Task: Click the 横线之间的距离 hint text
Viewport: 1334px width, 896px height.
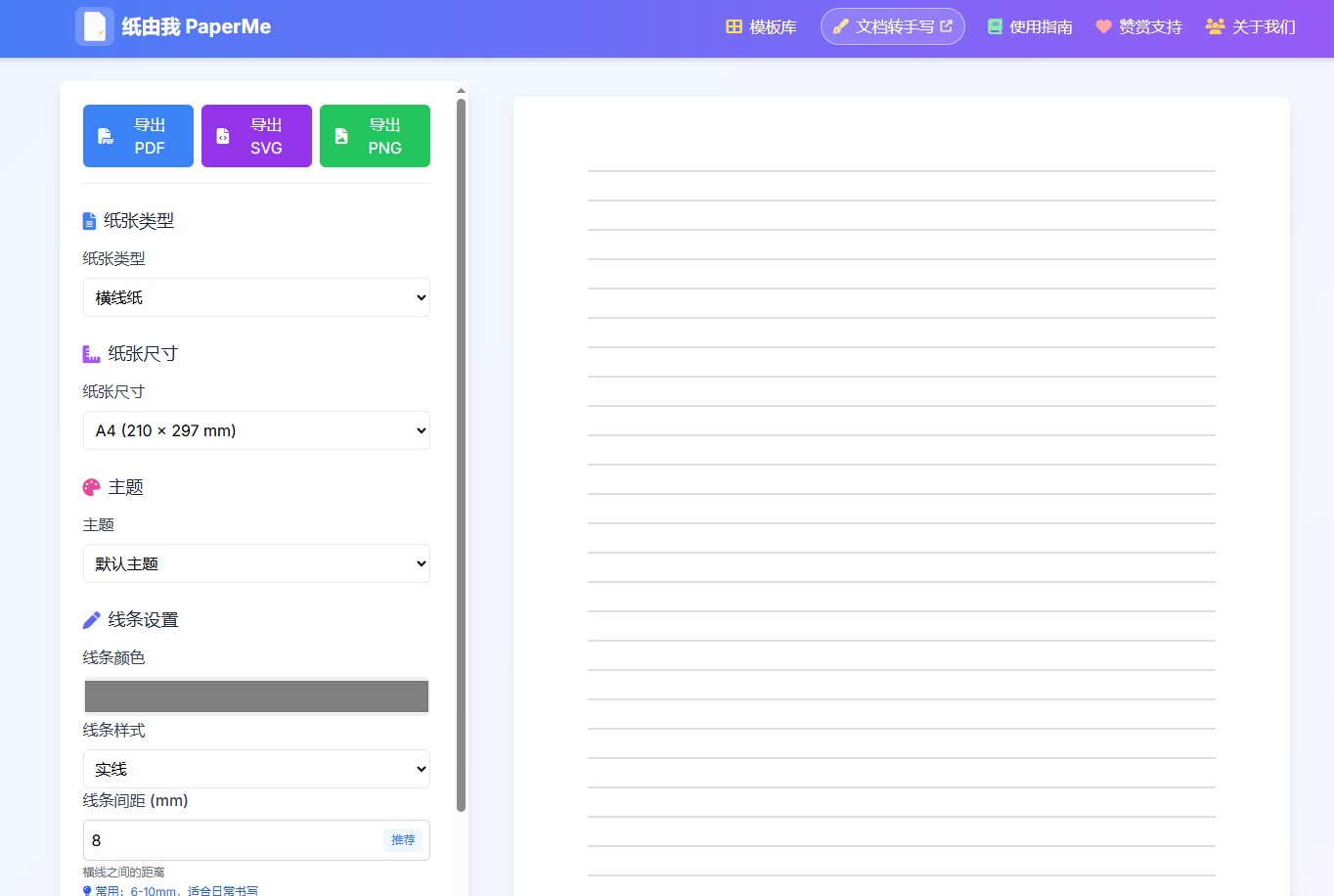Action: point(123,873)
